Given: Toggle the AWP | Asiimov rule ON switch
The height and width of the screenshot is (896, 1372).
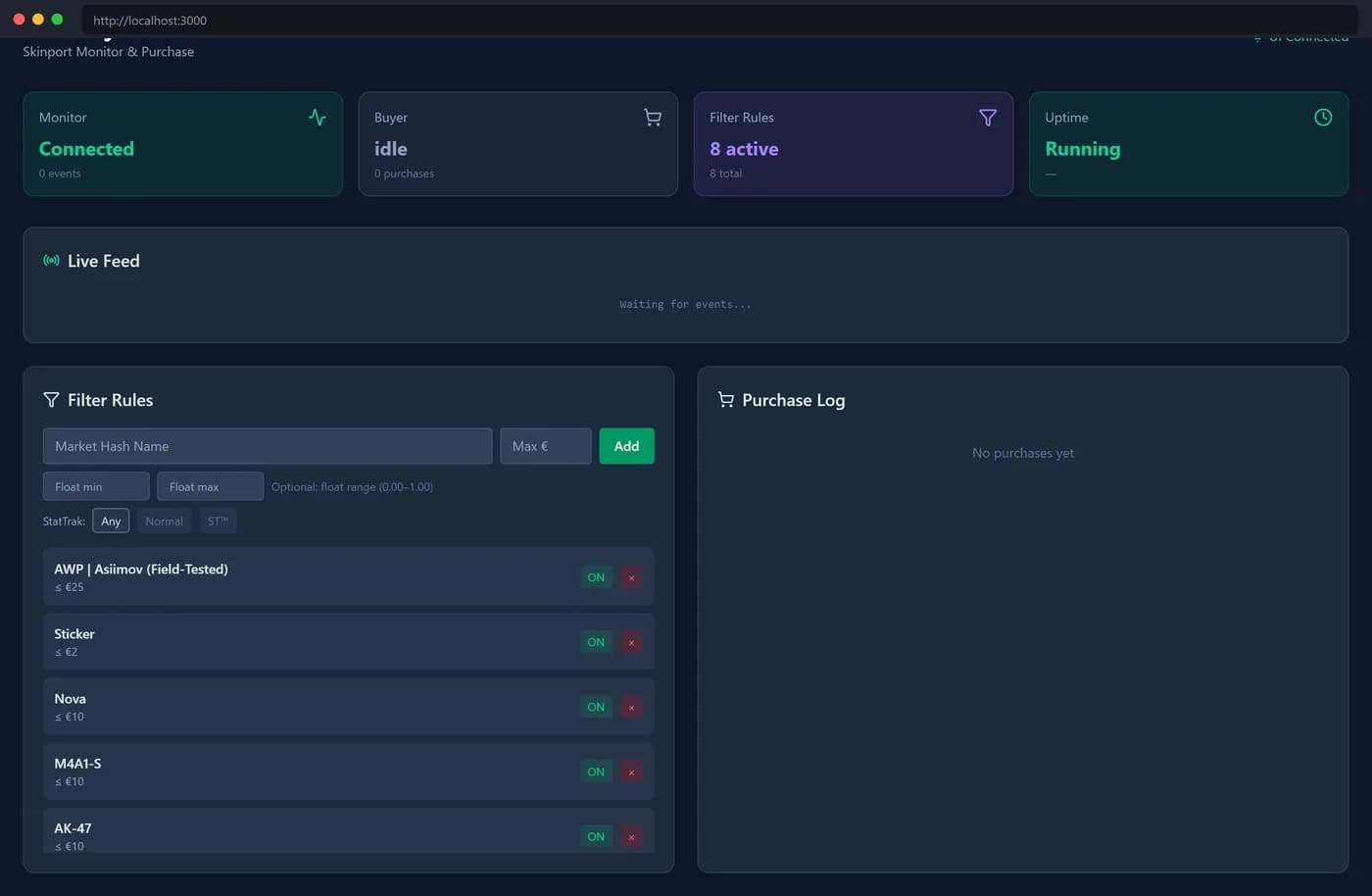Looking at the screenshot, I should [x=596, y=577].
